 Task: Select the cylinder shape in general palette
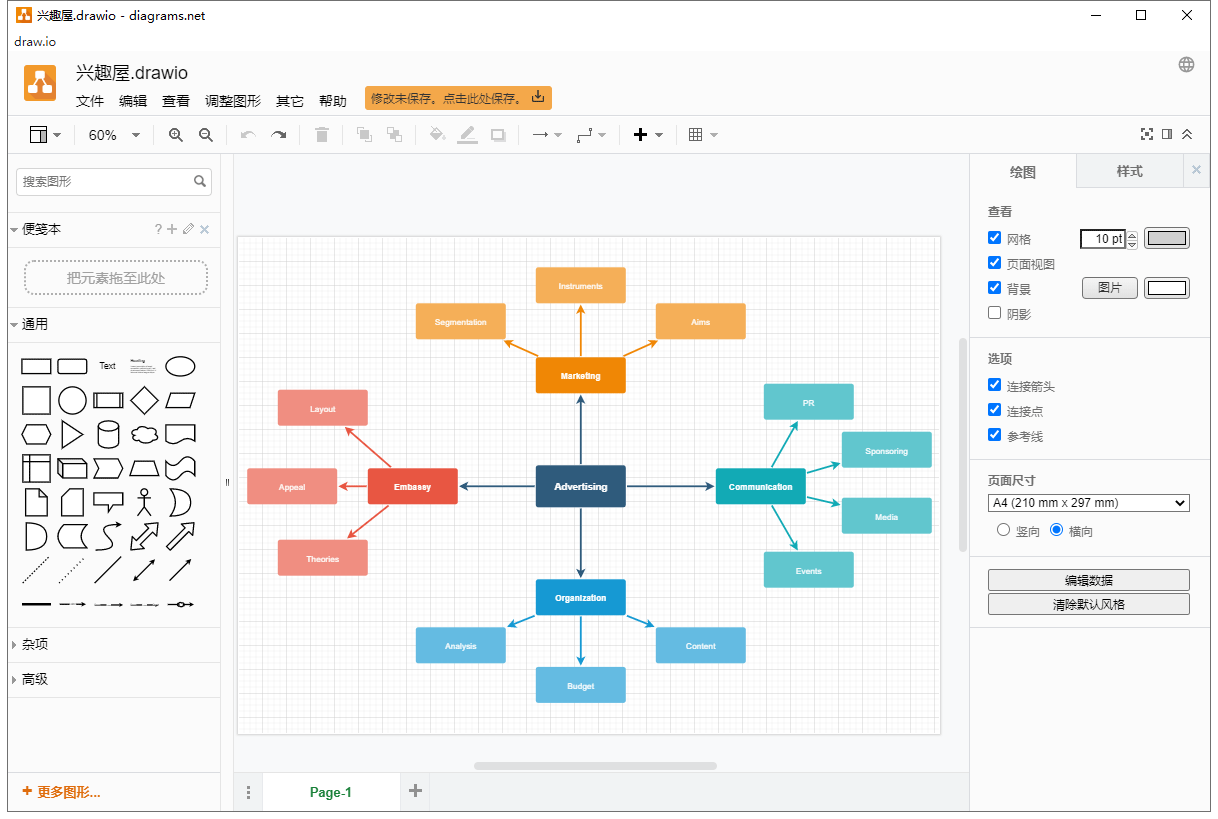pyautogui.click(x=108, y=434)
